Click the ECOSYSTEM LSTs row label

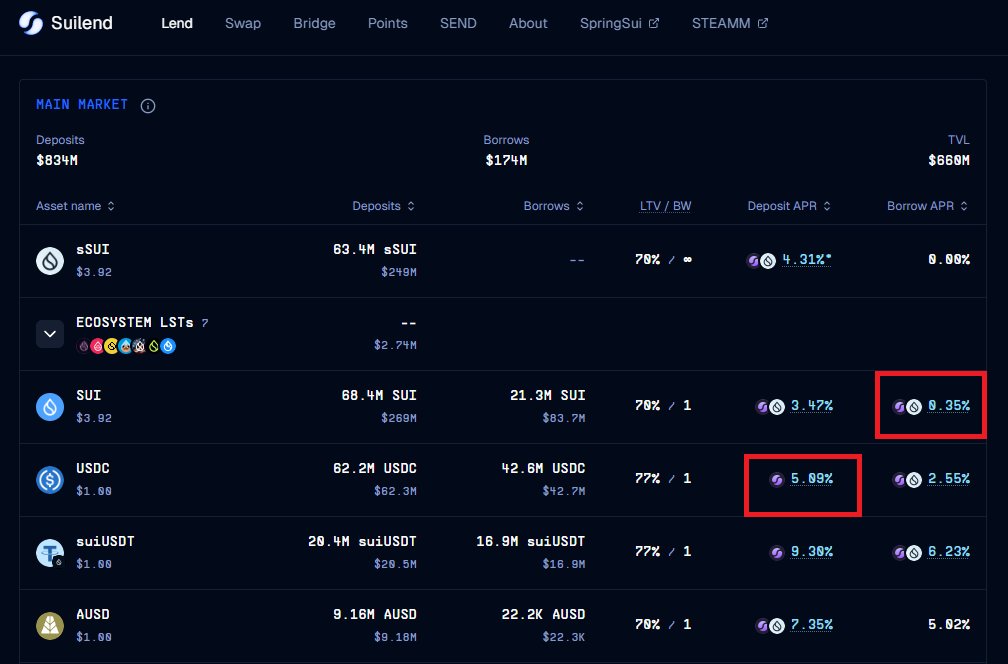click(135, 322)
